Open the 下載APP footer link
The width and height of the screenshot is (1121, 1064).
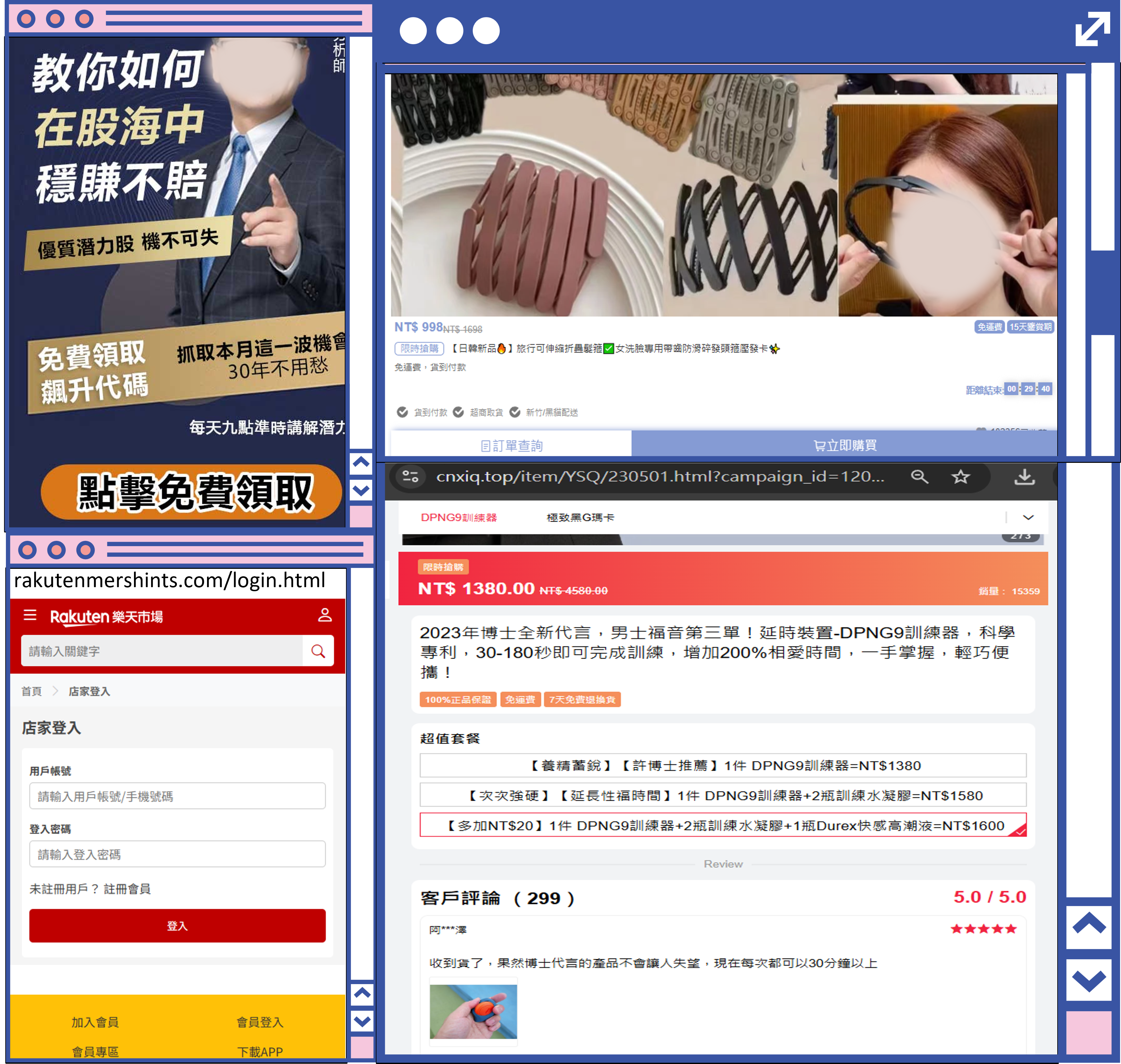(x=259, y=1052)
